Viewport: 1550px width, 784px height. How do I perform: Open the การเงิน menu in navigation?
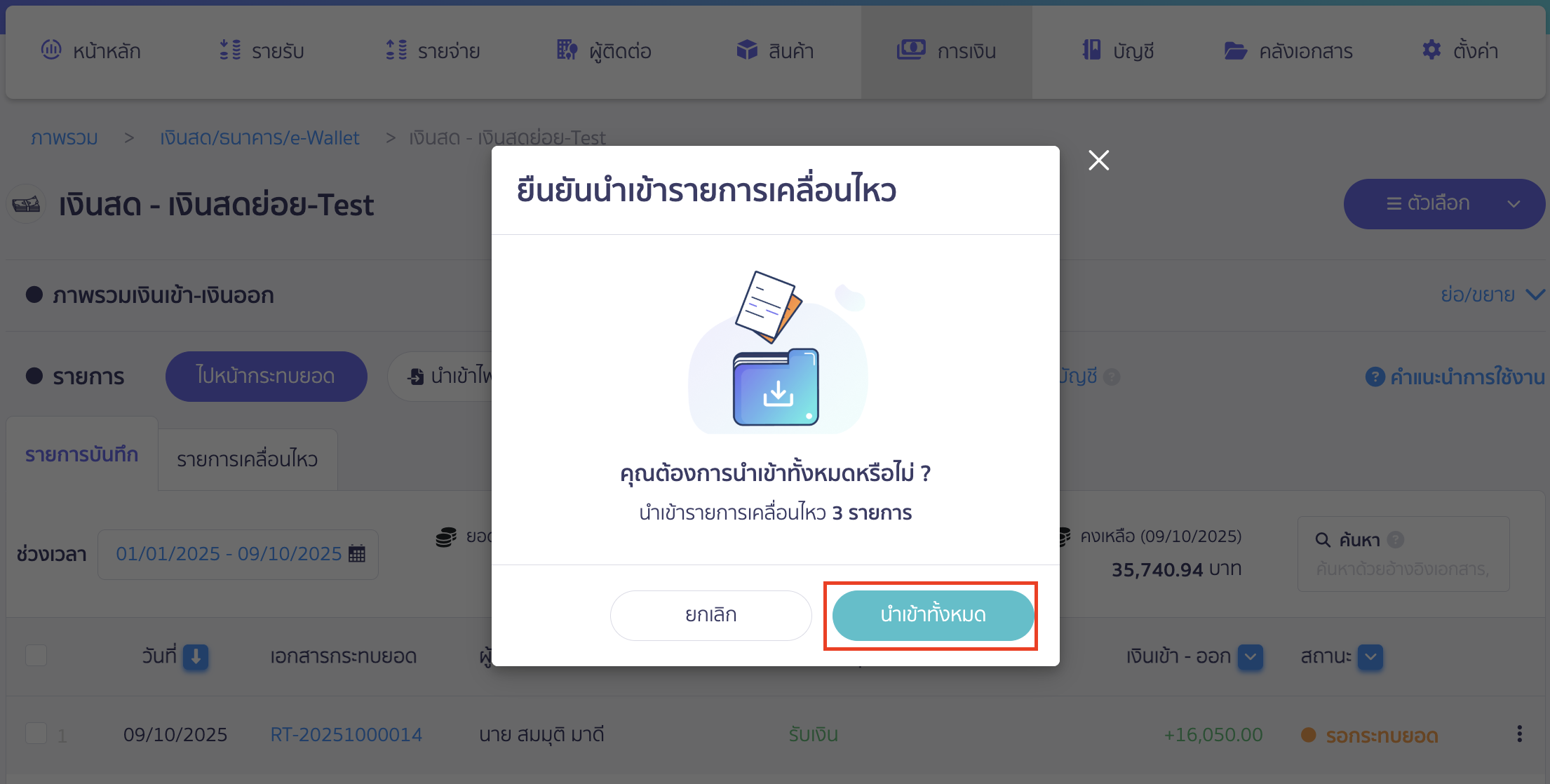coord(946,51)
